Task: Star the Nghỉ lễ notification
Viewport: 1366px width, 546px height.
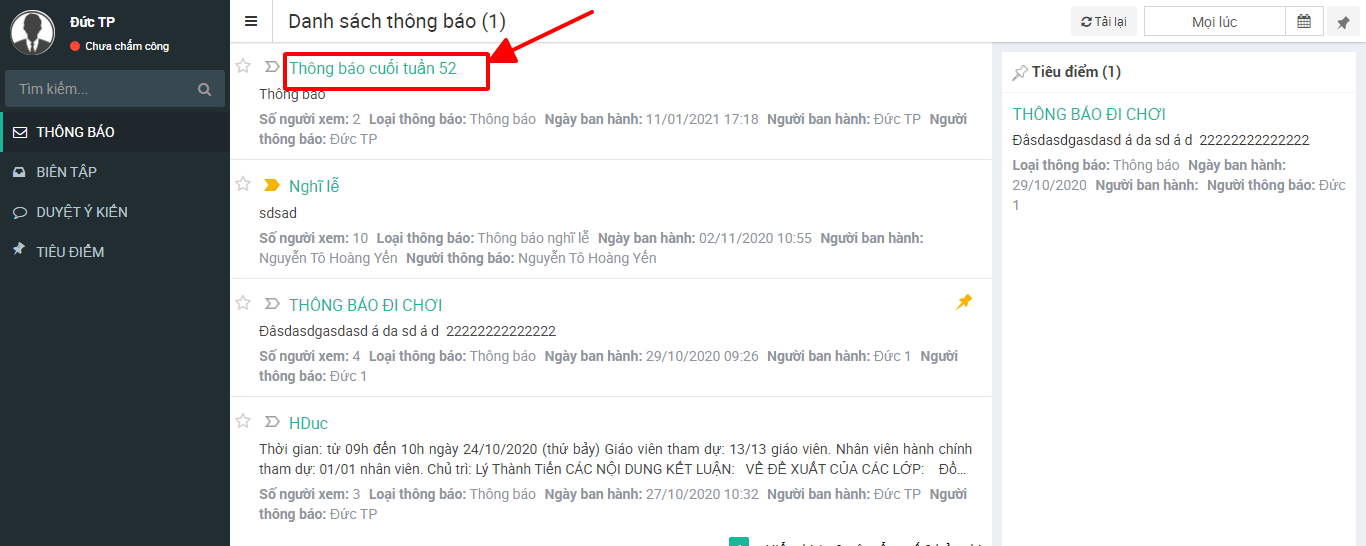Action: point(242,184)
